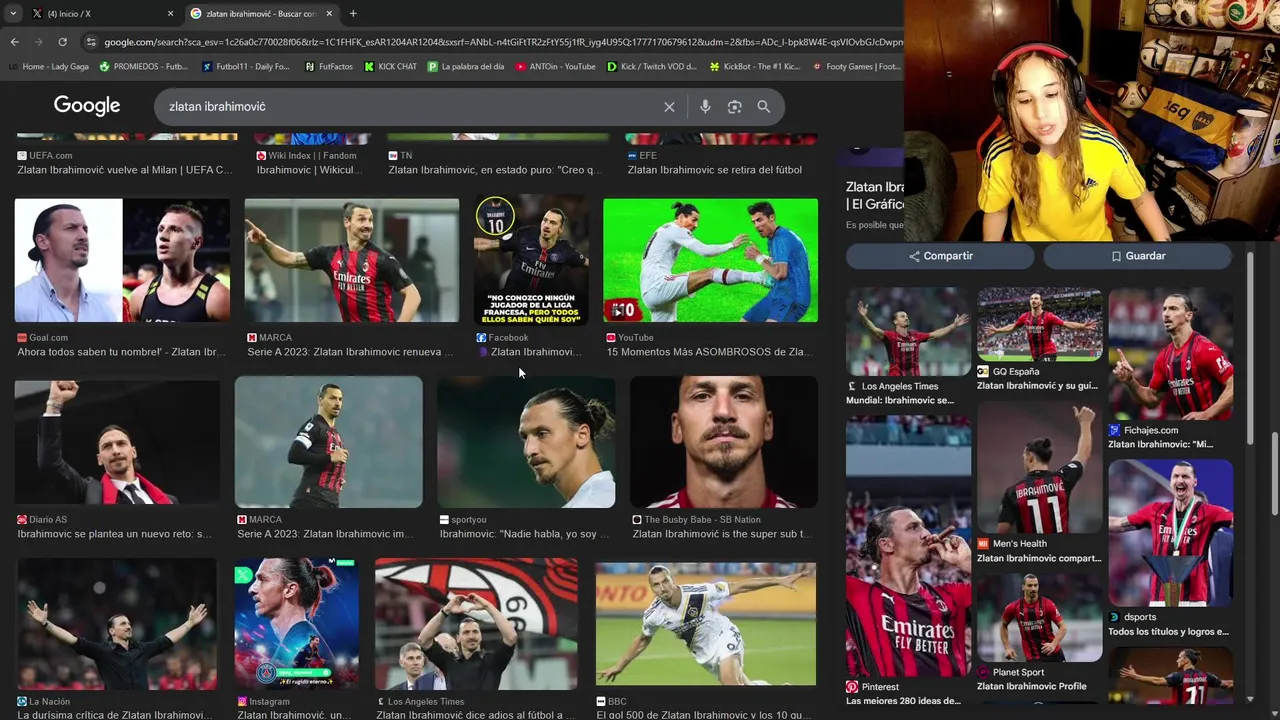Open Goal.com result image of Ibrahimovic
The width and height of the screenshot is (1280, 720).
[122, 260]
